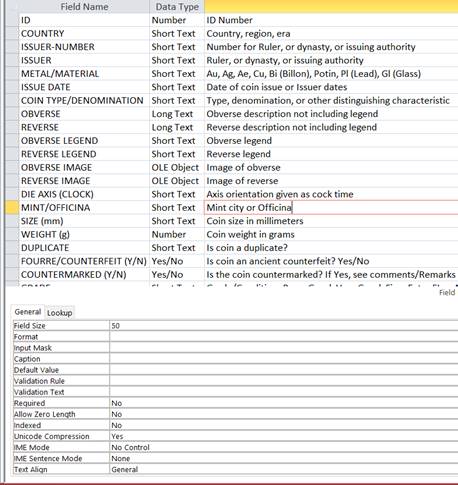Switch to the Lookup tab
The image size is (458, 485).
pyautogui.click(x=59, y=313)
